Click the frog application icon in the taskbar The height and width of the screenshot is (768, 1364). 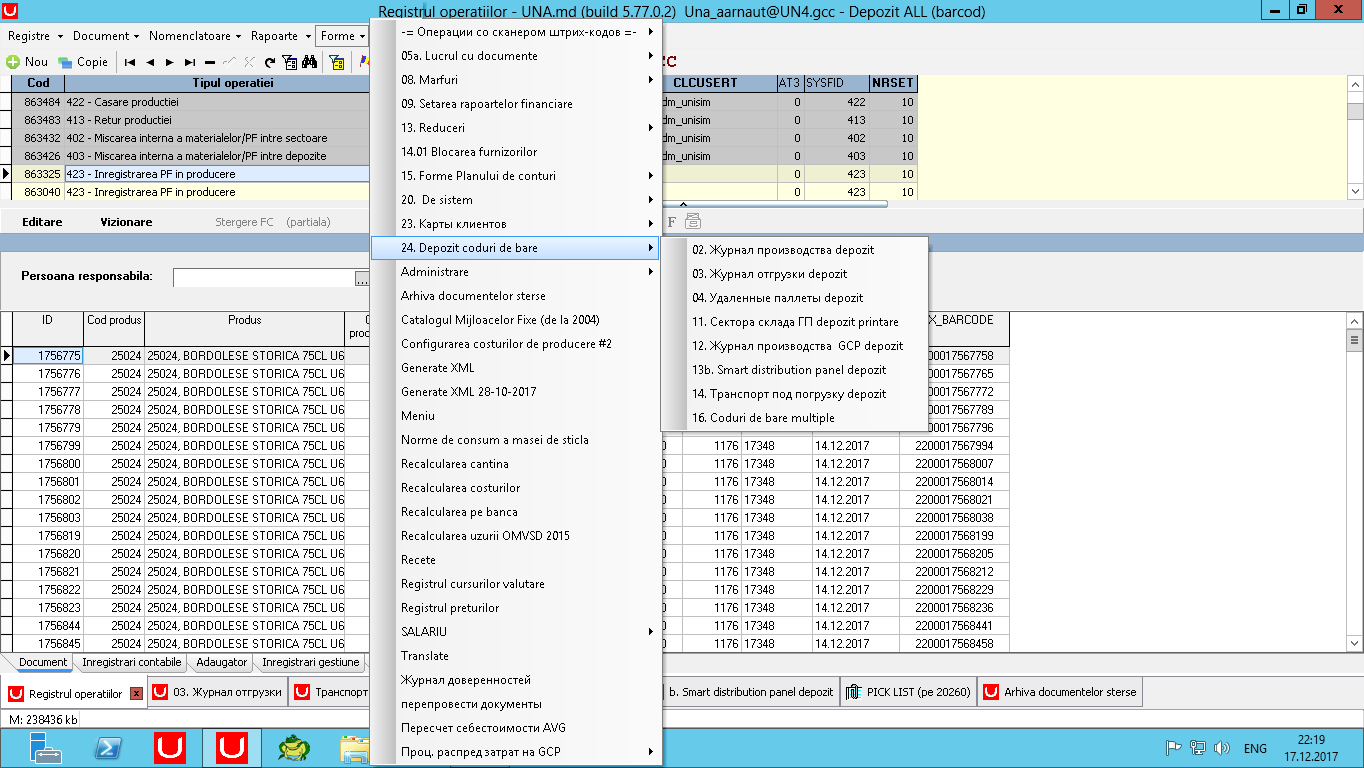pos(294,747)
